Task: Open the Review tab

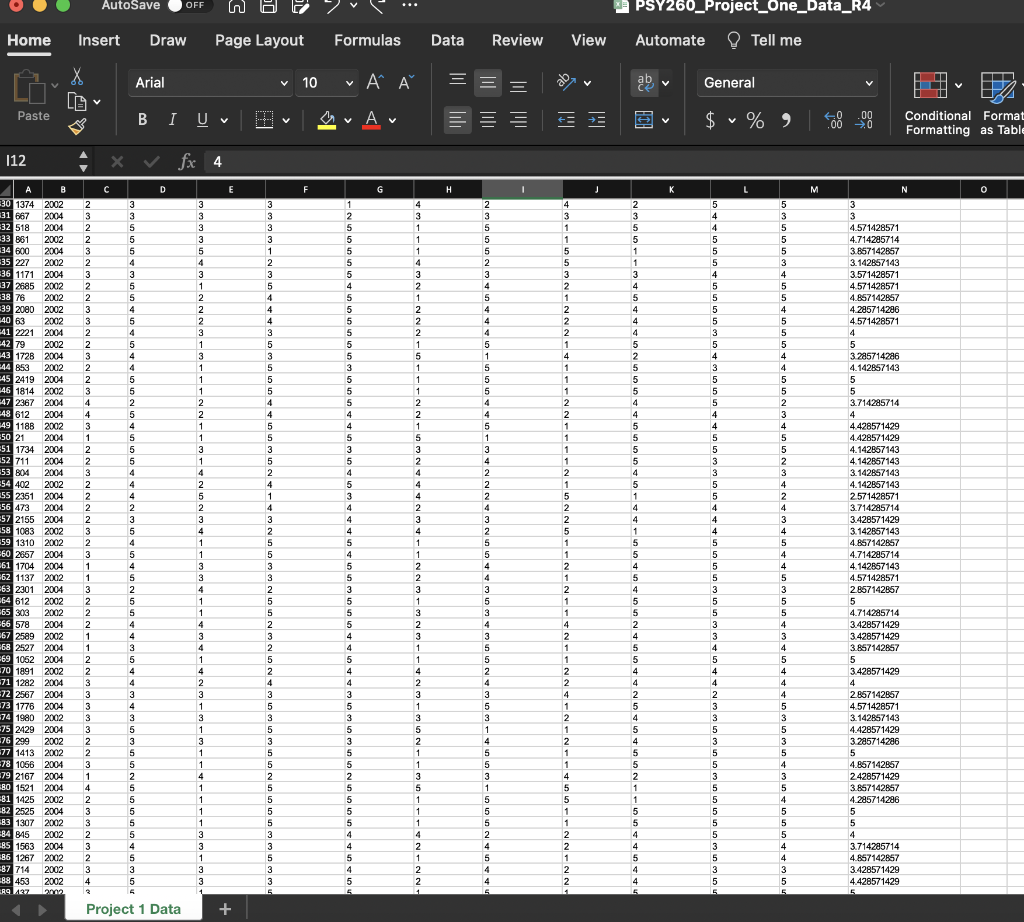Action: pyautogui.click(x=517, y=40)
